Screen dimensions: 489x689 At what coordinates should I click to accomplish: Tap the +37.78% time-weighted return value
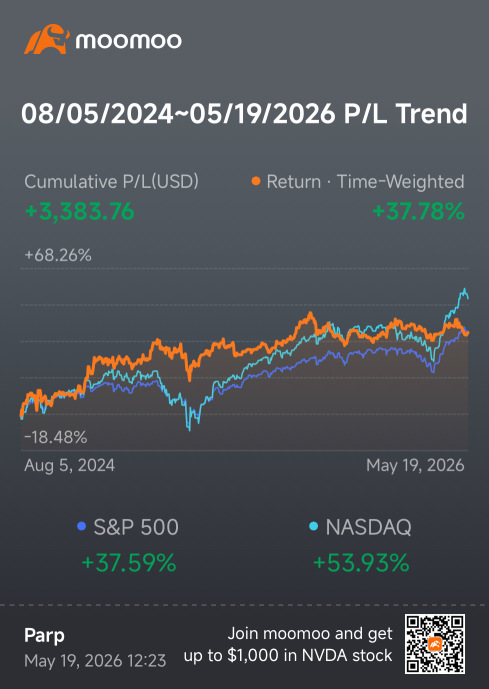point(418,211)
